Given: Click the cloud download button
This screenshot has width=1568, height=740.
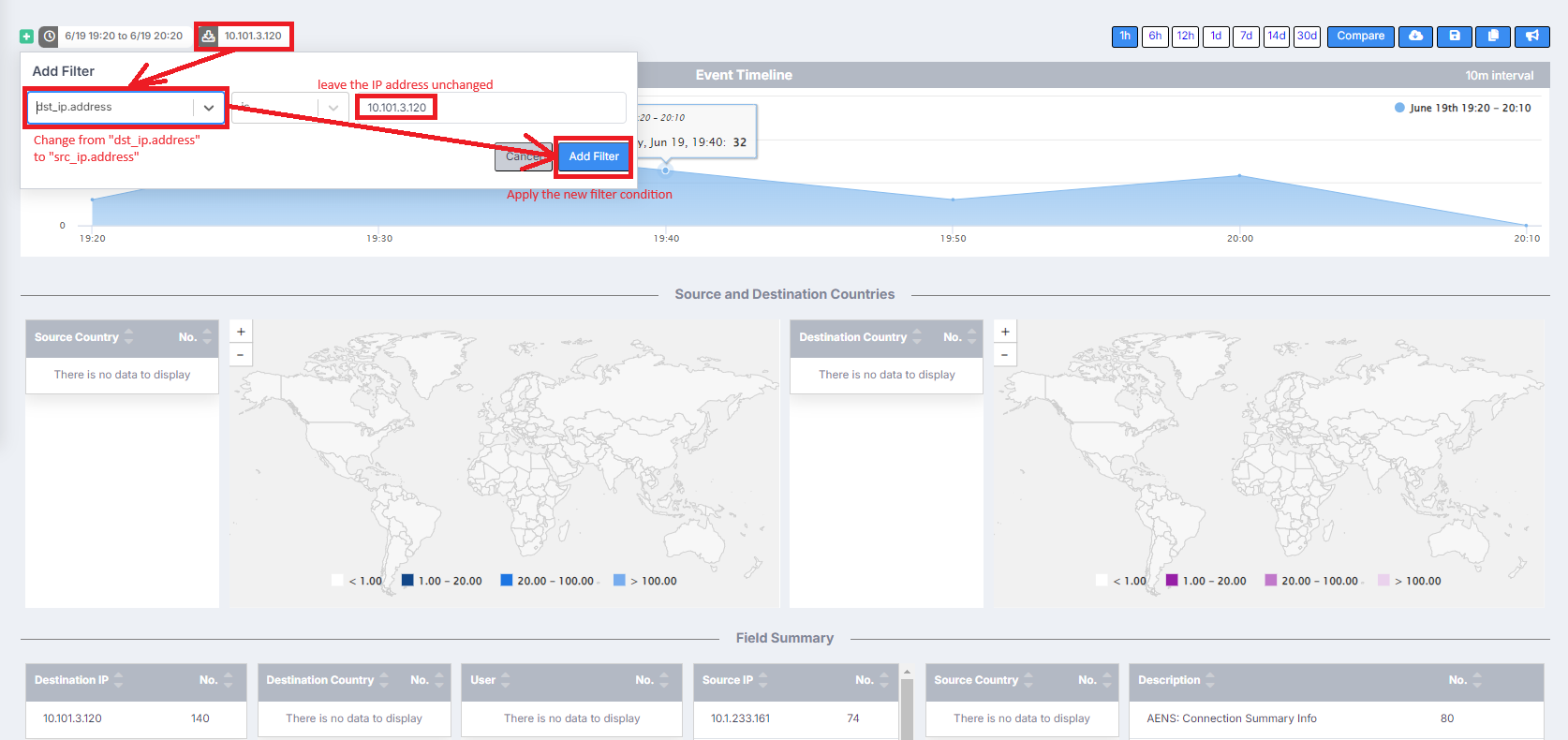Looking at the screenshot, I should [x=1416, y=37].
